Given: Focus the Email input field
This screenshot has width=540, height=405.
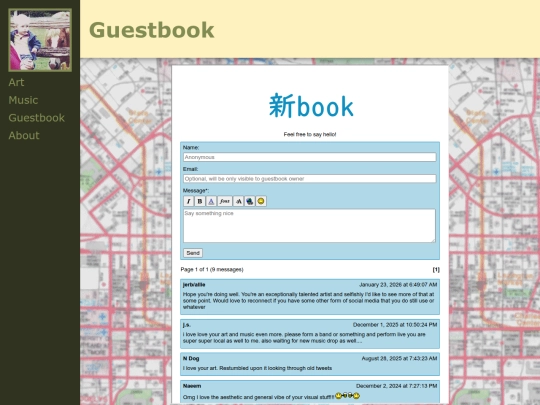Looking at the screenshot, I should tap(310, 179).
